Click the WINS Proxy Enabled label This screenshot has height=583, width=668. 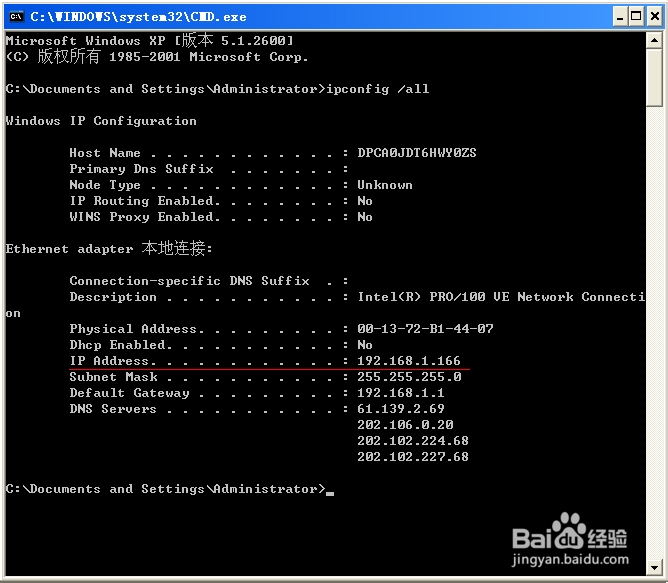tap(144, 217)
